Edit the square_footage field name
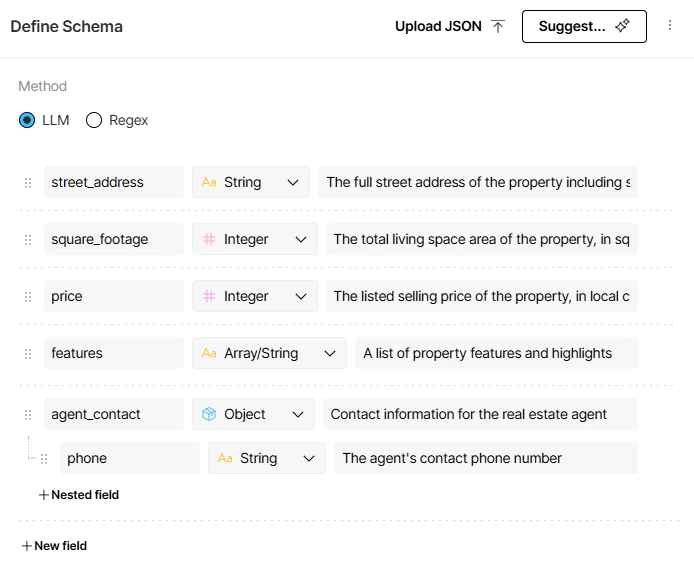Screen dimensions: 694x572 click(x=114, y=239)
